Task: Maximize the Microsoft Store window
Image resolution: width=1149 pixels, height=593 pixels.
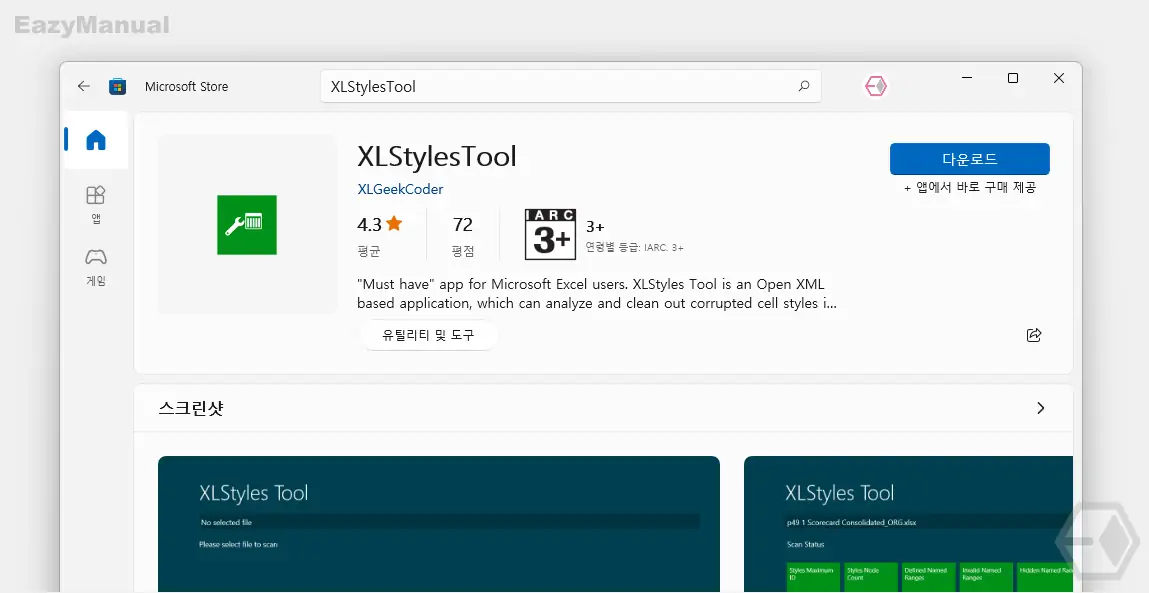Action: click(x=1013, y=78)
